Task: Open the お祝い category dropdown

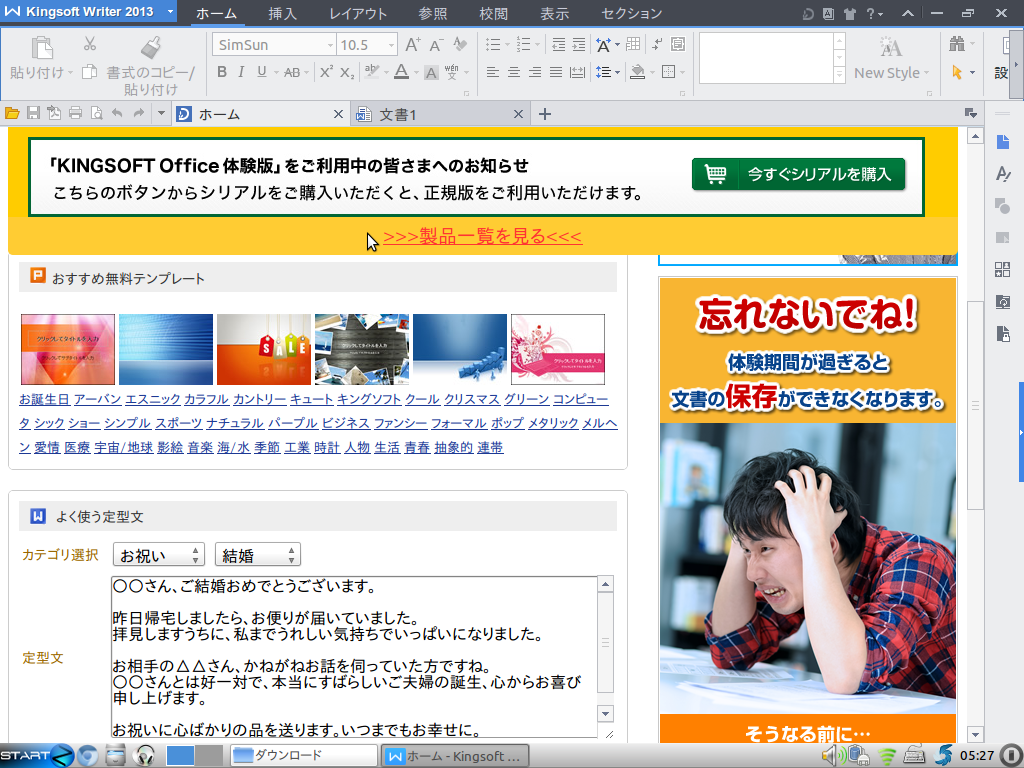Action: 159,555
